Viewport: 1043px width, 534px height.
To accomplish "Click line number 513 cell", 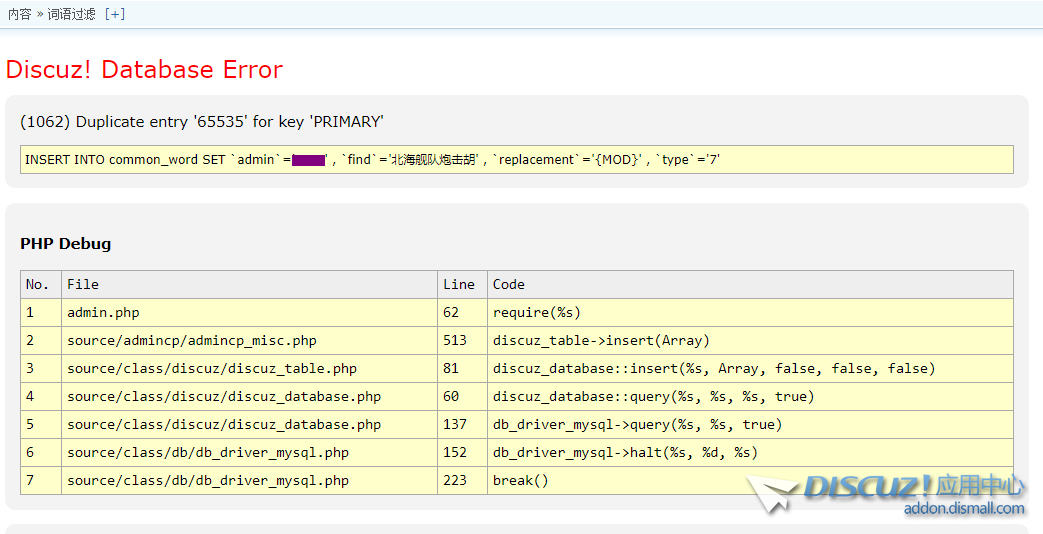I will (x=462, y=340).
